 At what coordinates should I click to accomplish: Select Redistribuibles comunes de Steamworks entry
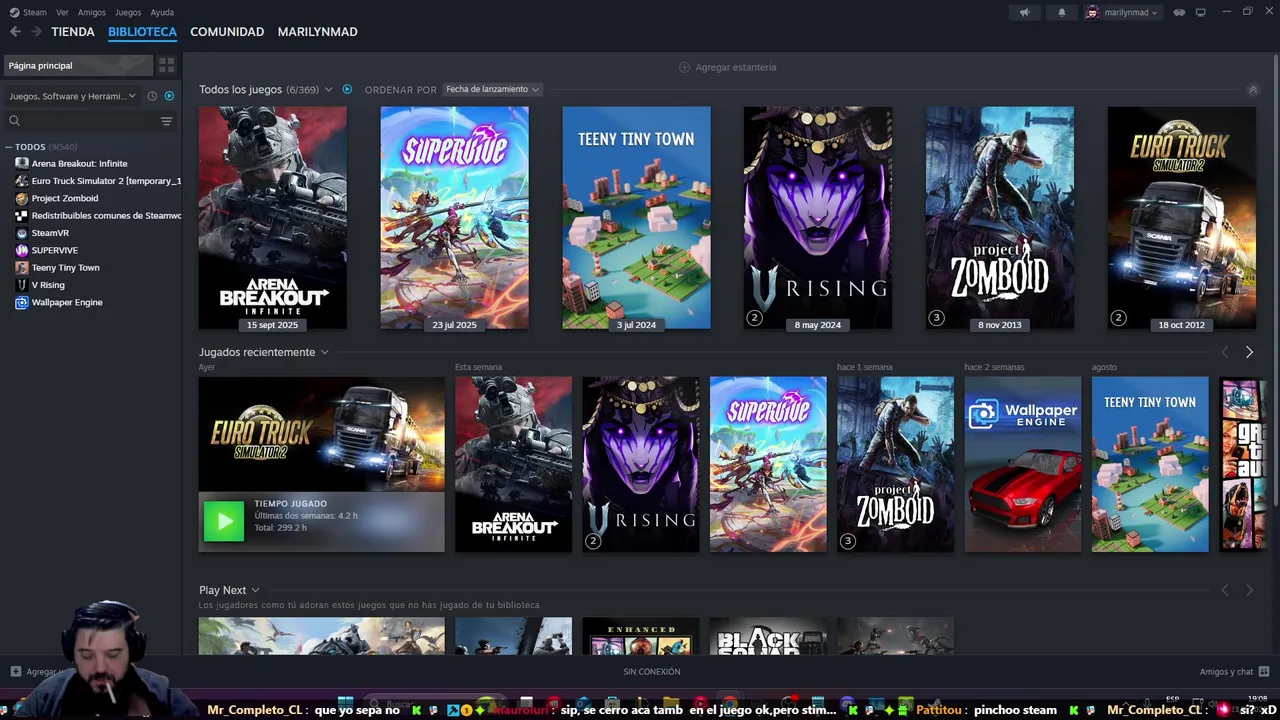pos(98,215)
